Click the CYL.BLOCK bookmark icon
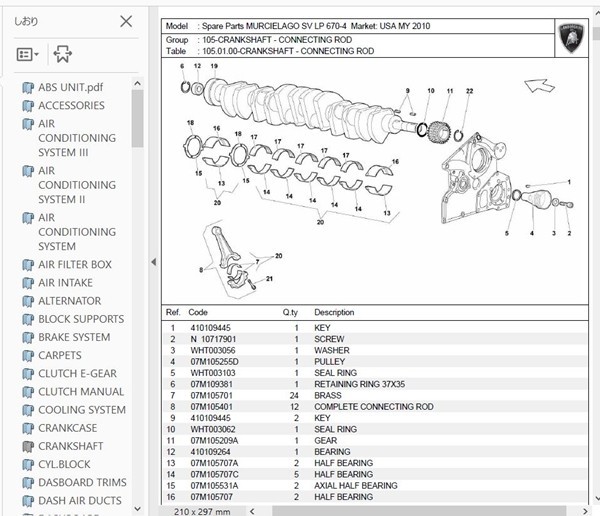 (x=28, y=465)
